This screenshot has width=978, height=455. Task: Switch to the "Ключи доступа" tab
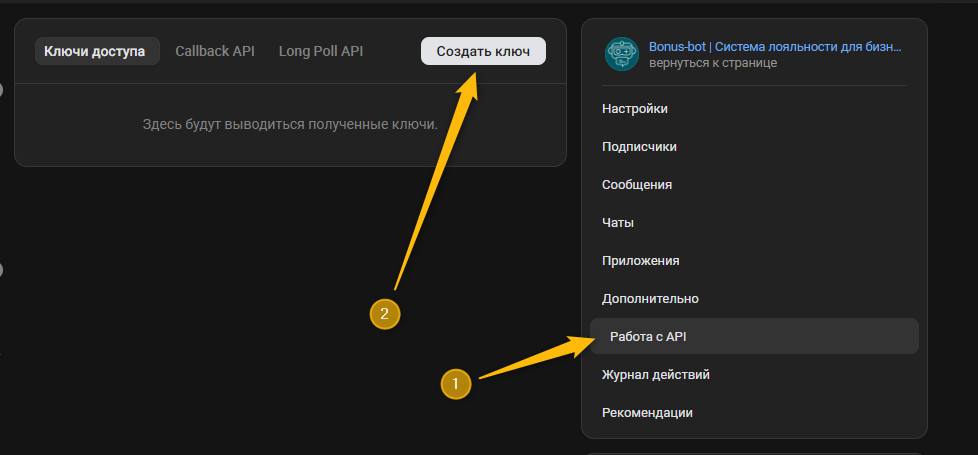pyautogui.click(x=96, y=51)
